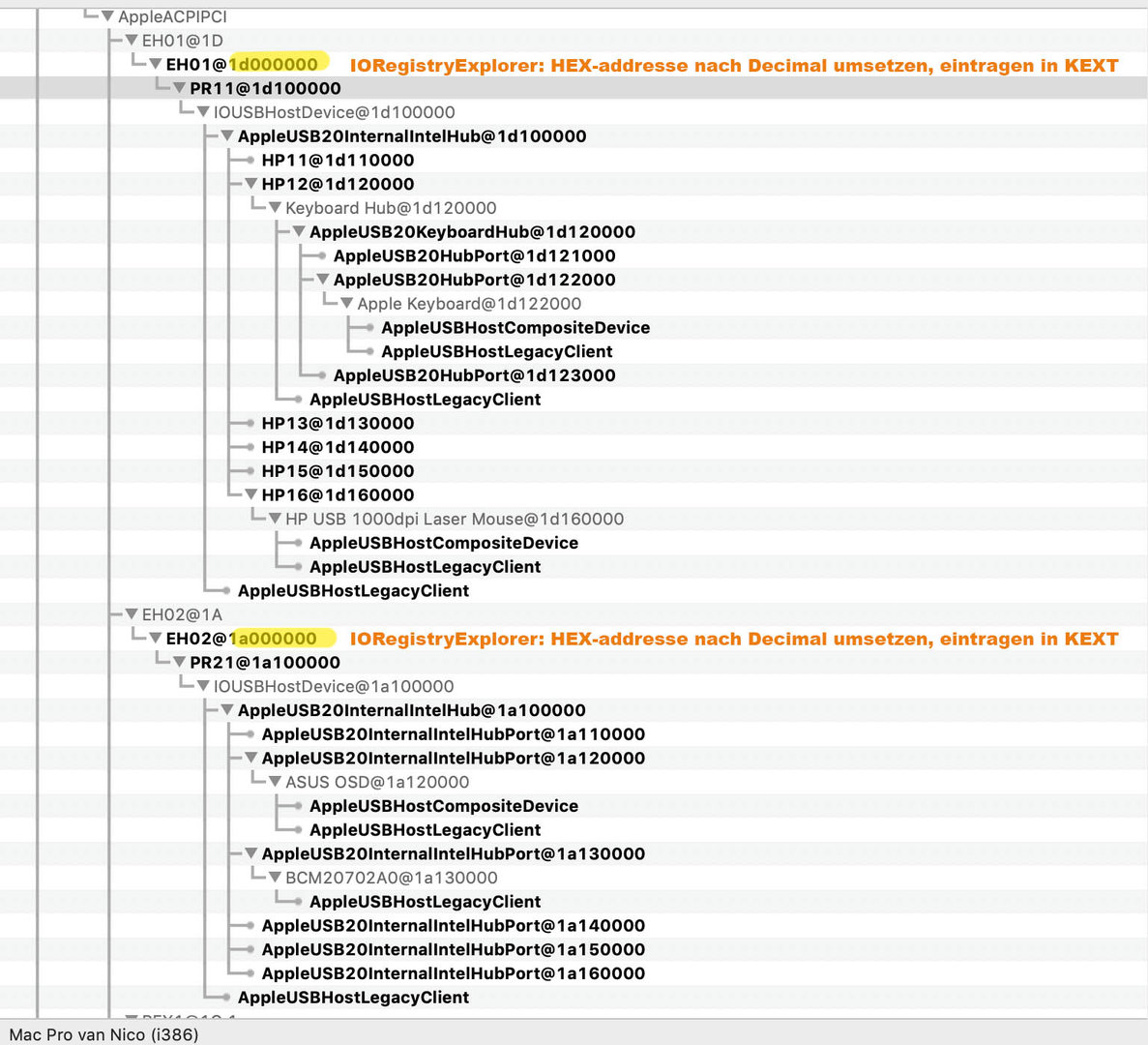Screen dimensions: 1148x1045
Task: Collapse the EH02@1a000000 disclosure triangle
Action: (155, 638)
